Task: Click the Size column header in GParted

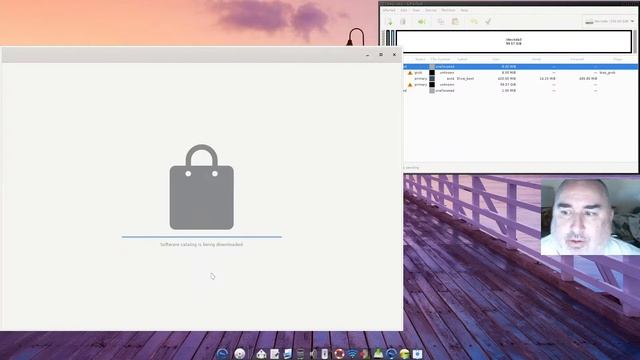Action: pos(496,59)
